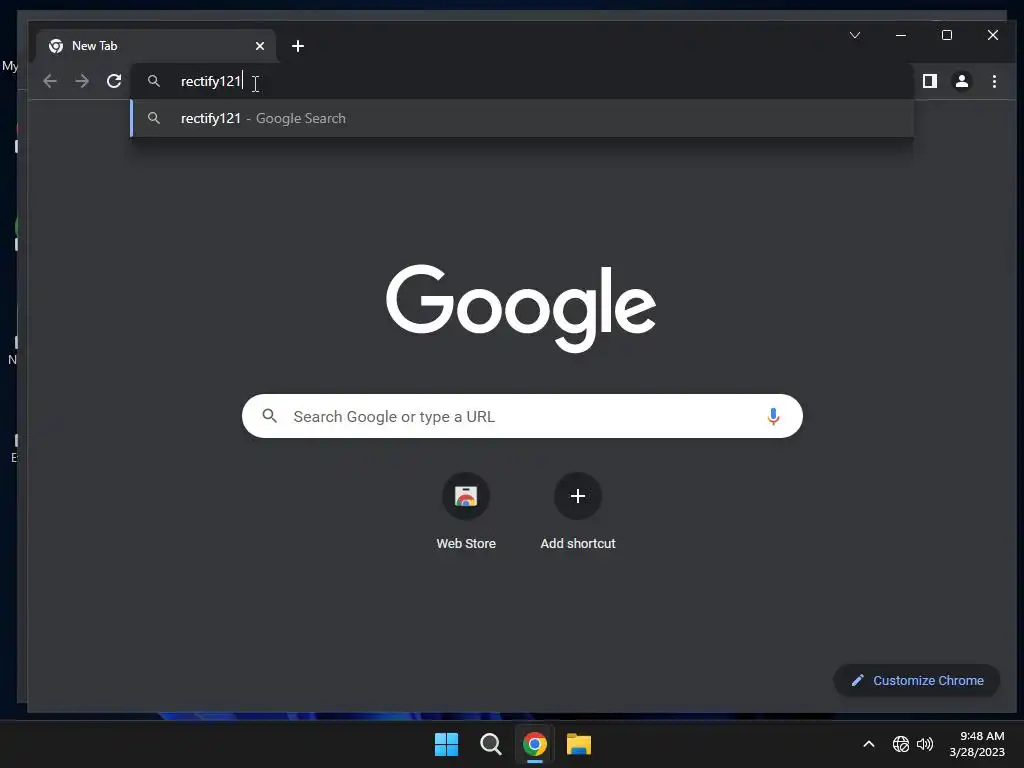Click the network globe tray icon

(x=901, y=744)
